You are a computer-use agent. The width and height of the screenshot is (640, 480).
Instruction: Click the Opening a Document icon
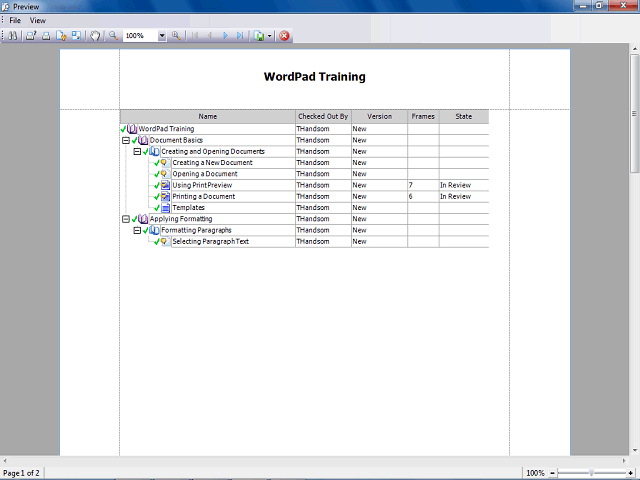click(x=165, y=174)
